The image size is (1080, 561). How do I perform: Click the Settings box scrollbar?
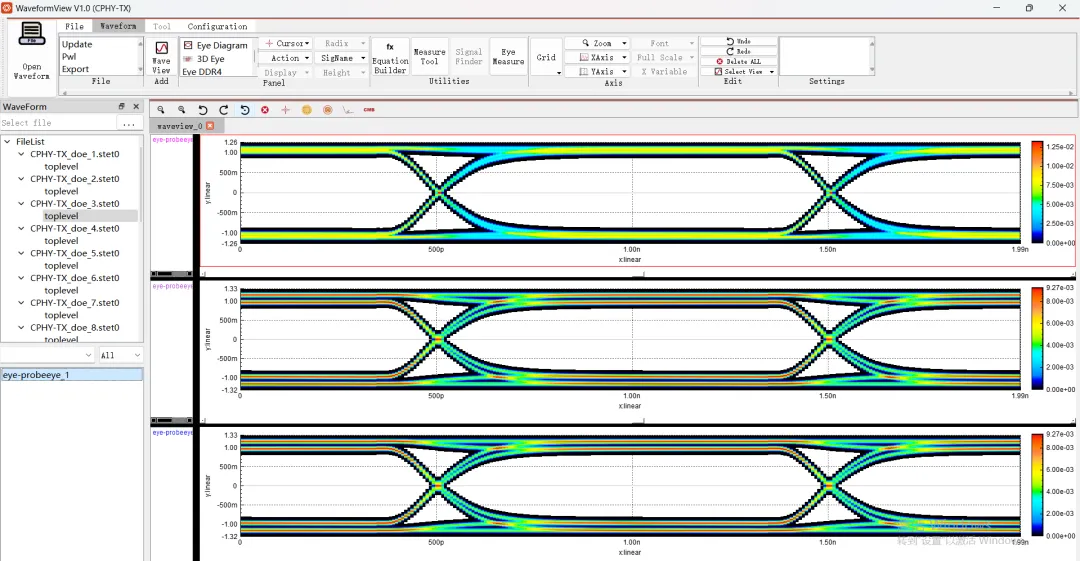871,57
